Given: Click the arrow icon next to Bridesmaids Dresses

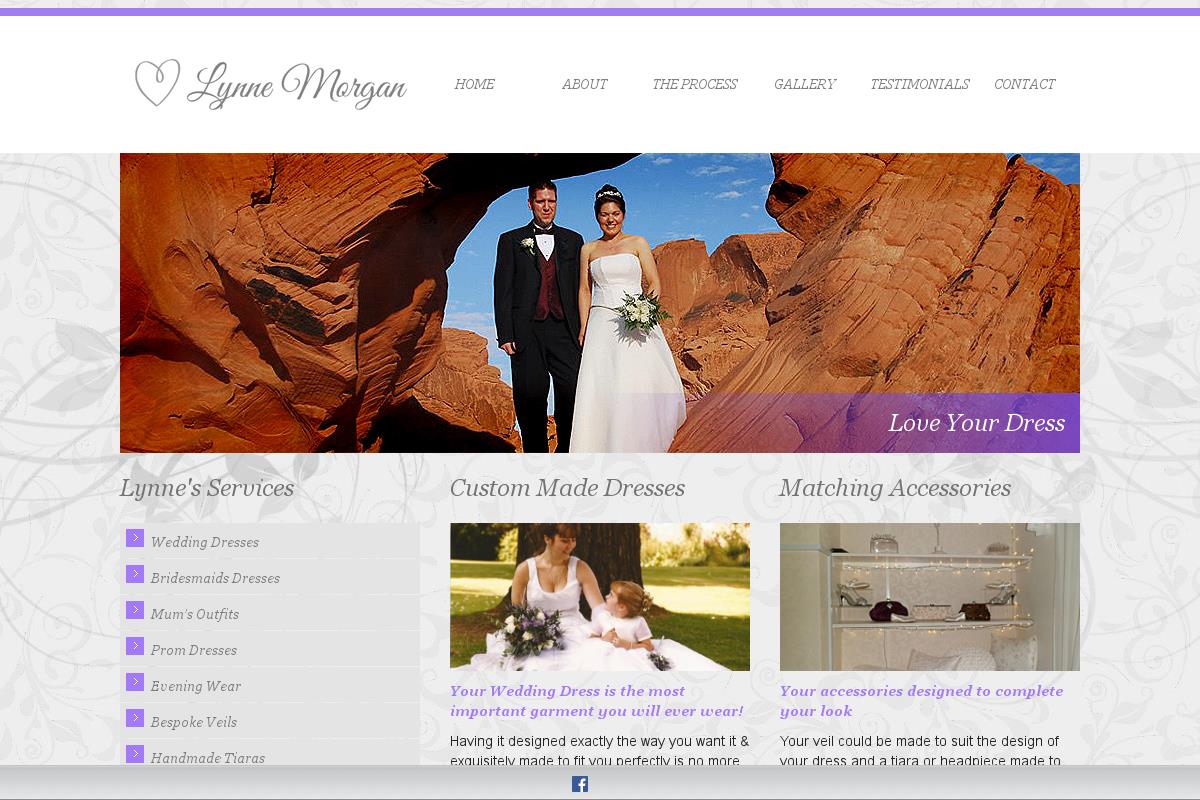Looking at the screenshot, I should 135,574.
